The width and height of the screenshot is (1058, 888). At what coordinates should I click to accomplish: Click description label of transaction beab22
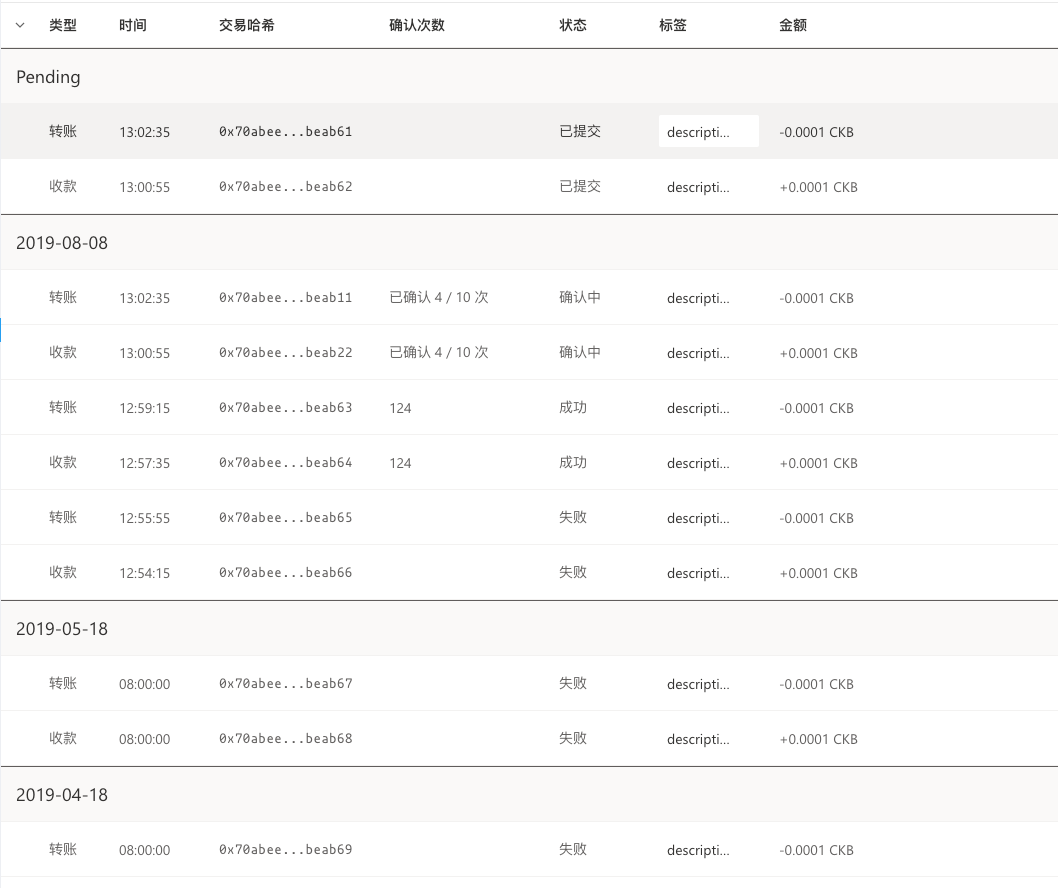tap(698, 354)
